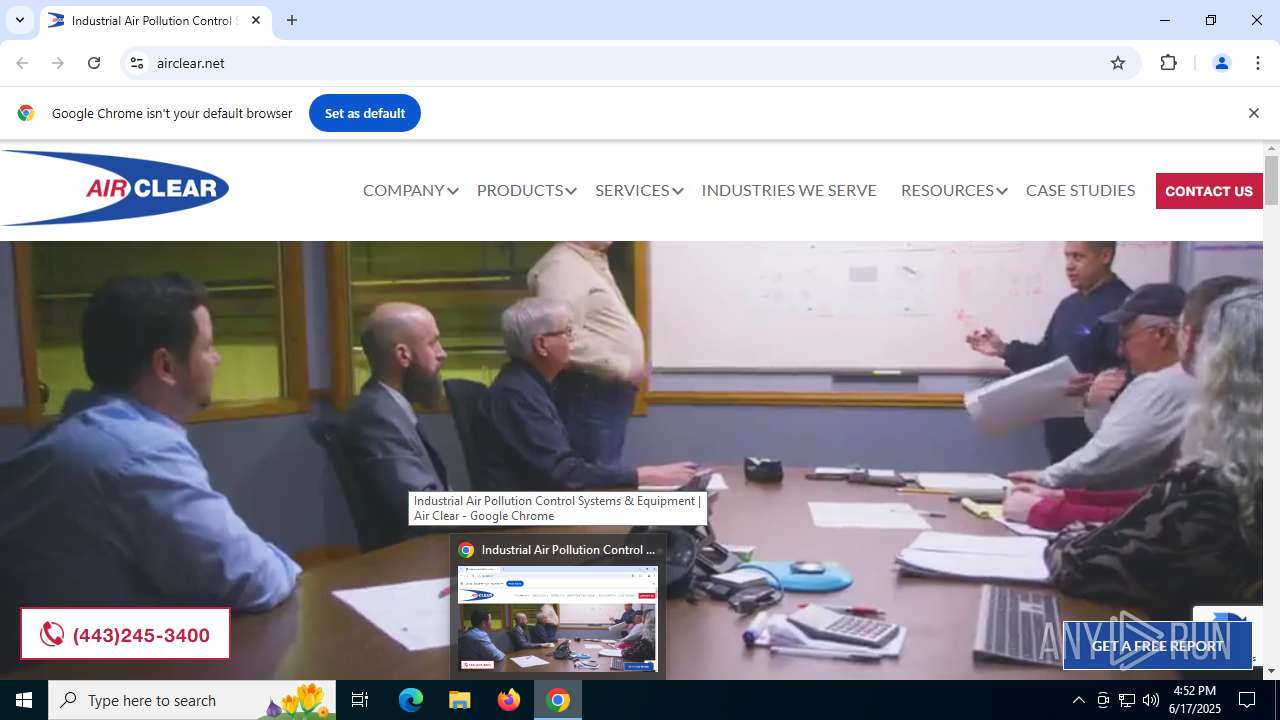
Task: Go forward to next page
Action: click(x=58, y=63)
